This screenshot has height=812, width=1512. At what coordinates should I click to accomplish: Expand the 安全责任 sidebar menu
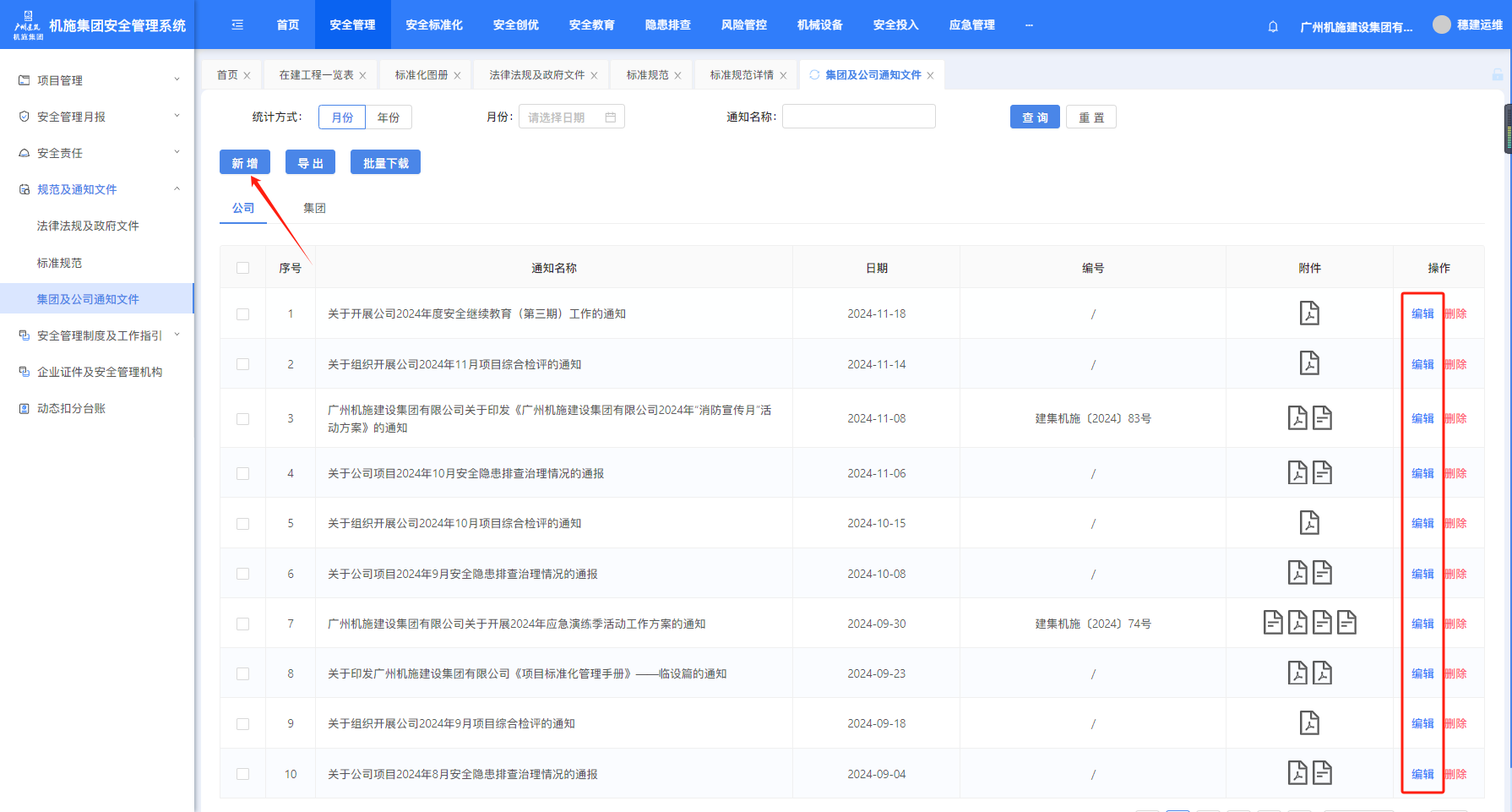point(97,153)
